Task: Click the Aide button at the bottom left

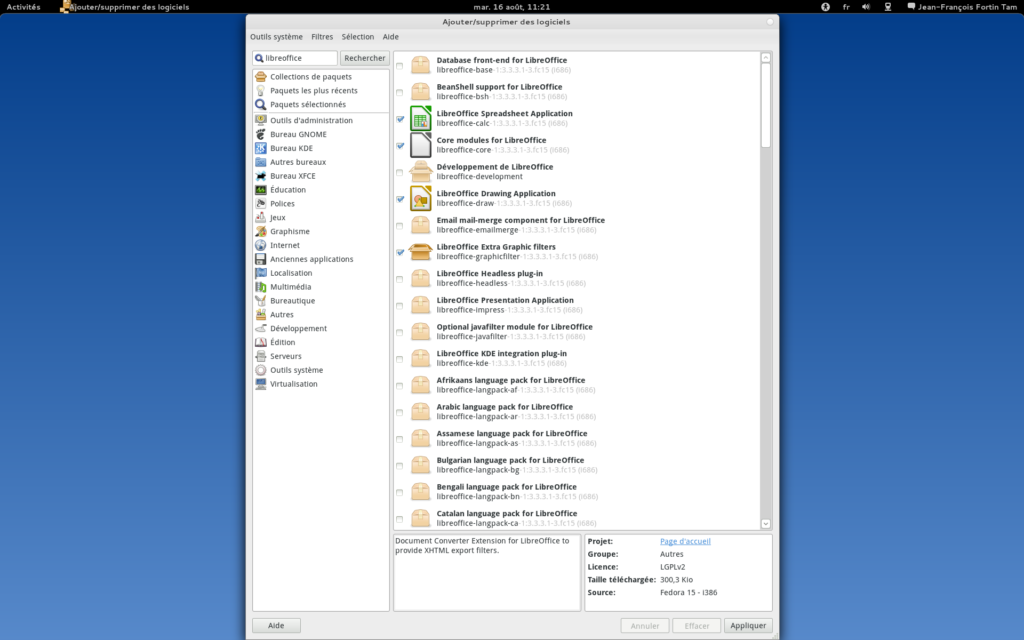Action: (x=276, y=626)
